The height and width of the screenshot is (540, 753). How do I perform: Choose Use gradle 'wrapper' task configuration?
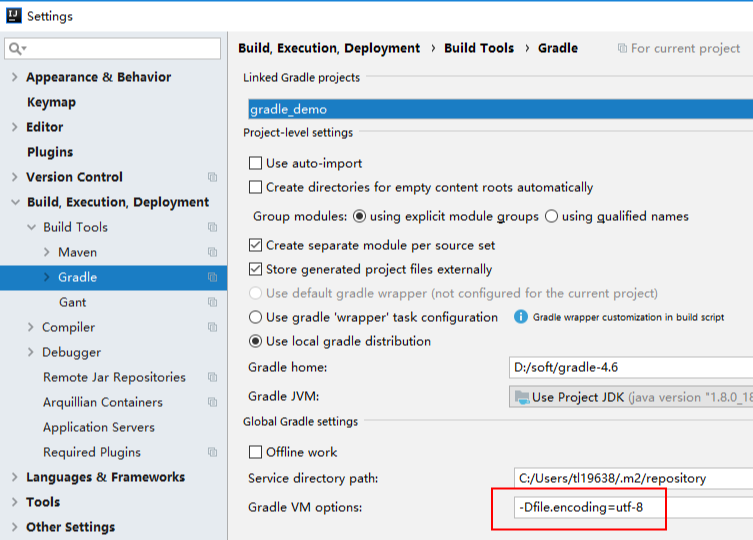click(255, 317)
